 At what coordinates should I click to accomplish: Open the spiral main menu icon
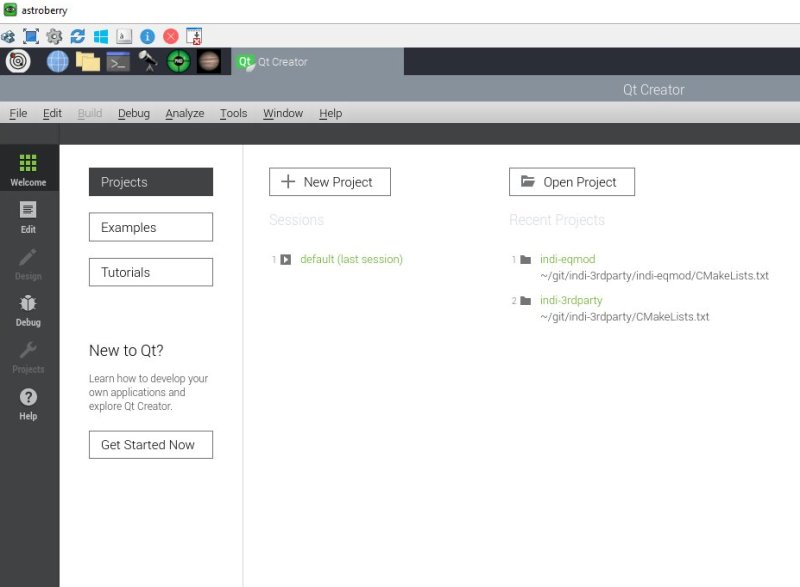coord(18,61)
